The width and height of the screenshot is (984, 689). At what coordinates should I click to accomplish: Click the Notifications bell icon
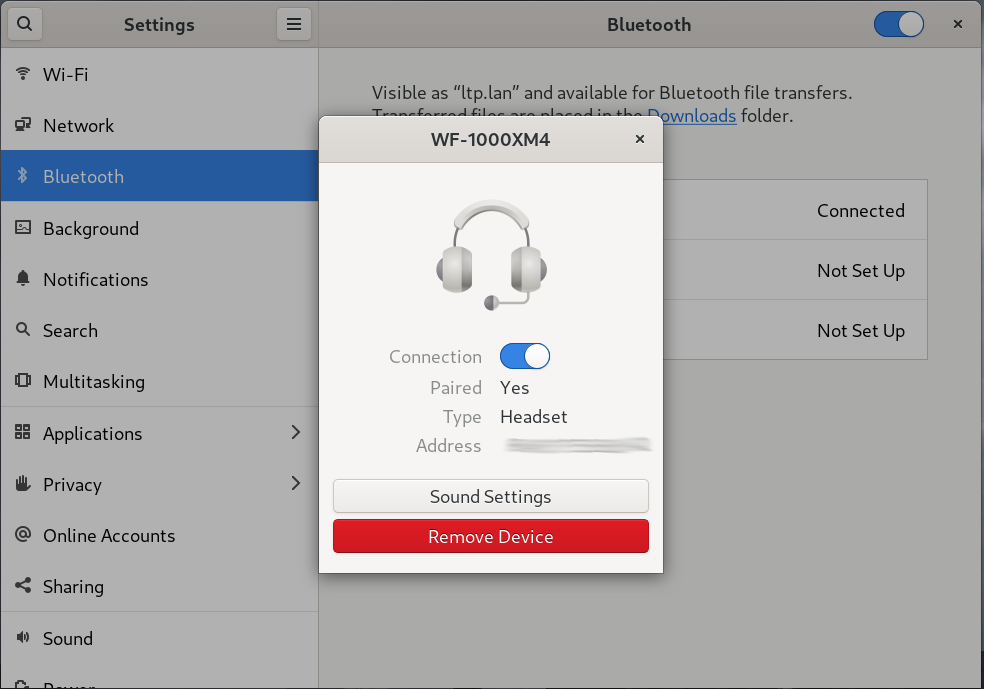[x=23, y=279]
